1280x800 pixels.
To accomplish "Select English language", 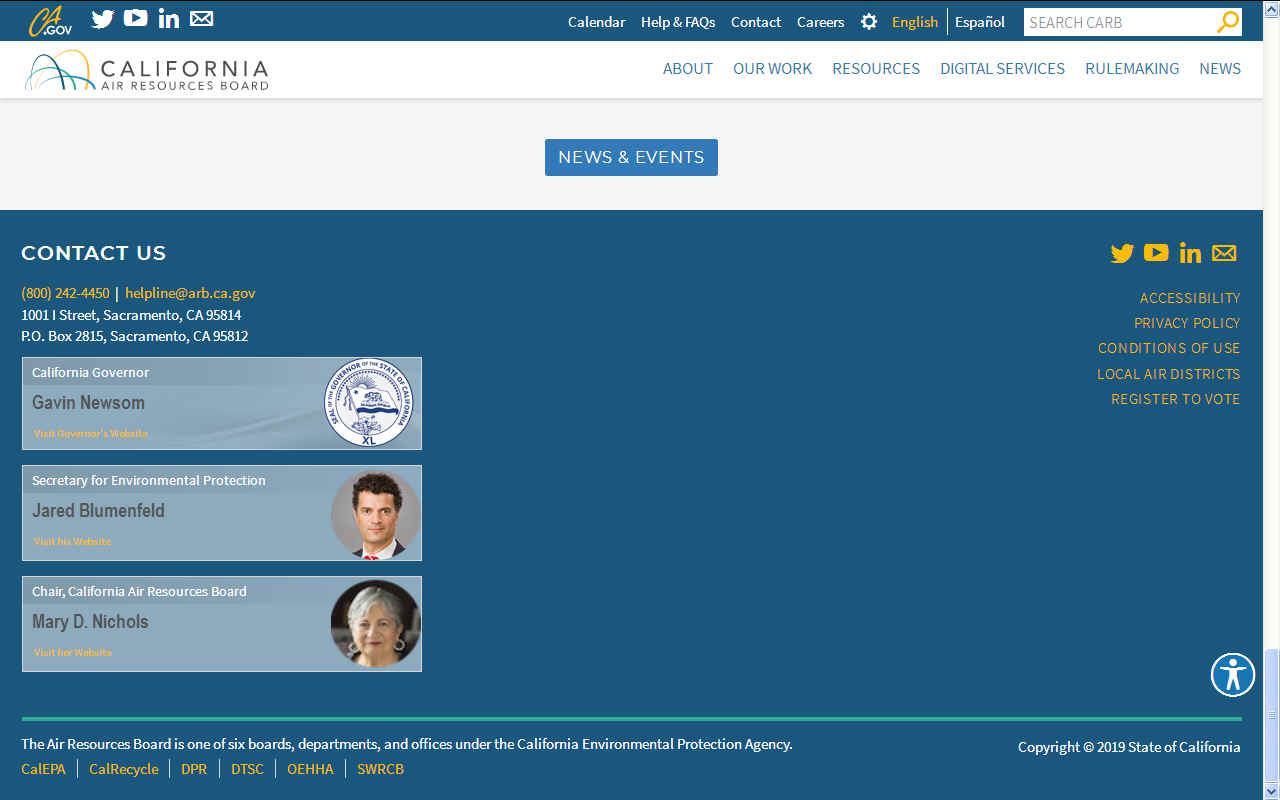I will coord(915,22).
